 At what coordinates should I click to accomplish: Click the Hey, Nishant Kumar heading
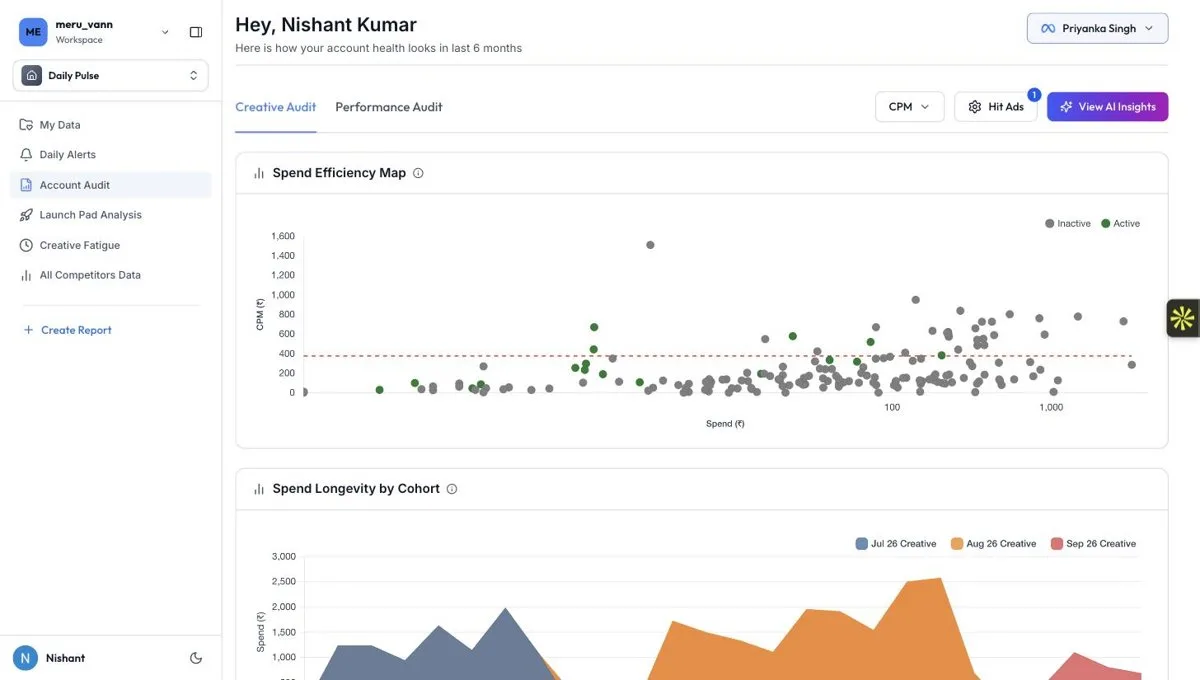tap(326, 24)
